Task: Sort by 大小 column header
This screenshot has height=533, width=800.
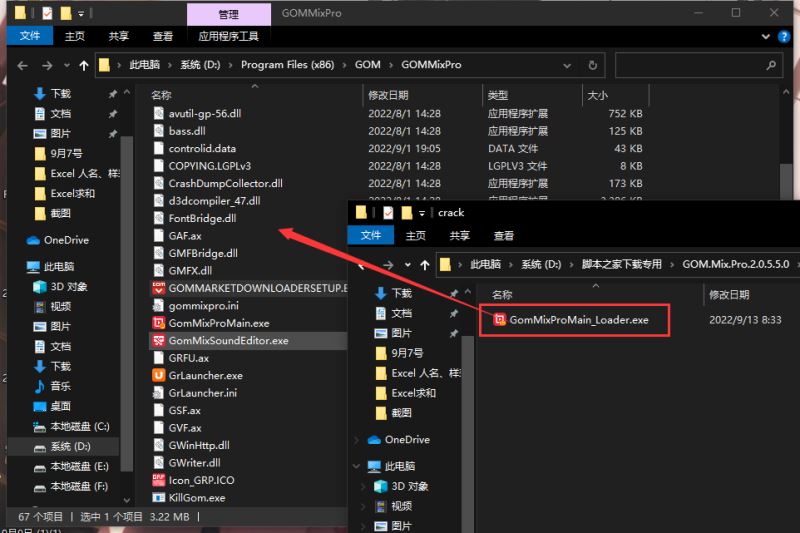Action: click(615, 95)
